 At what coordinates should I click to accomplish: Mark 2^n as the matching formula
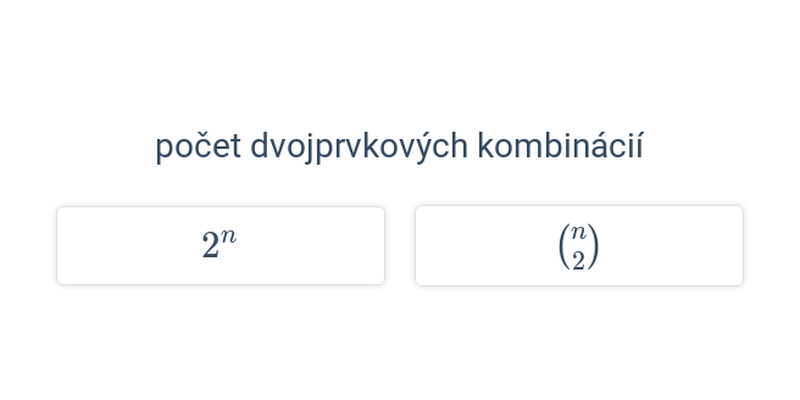point(220,245)
